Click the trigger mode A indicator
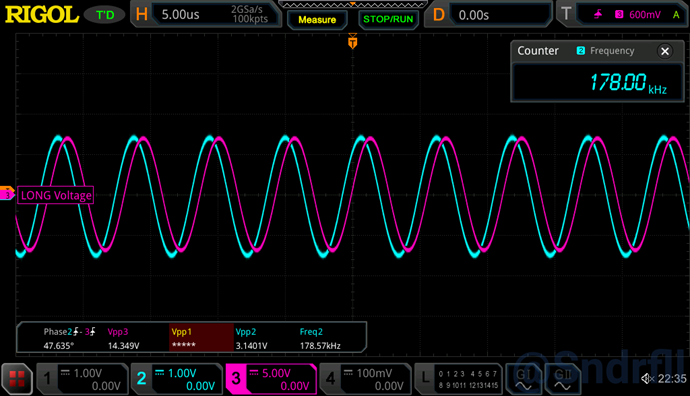 676,15
